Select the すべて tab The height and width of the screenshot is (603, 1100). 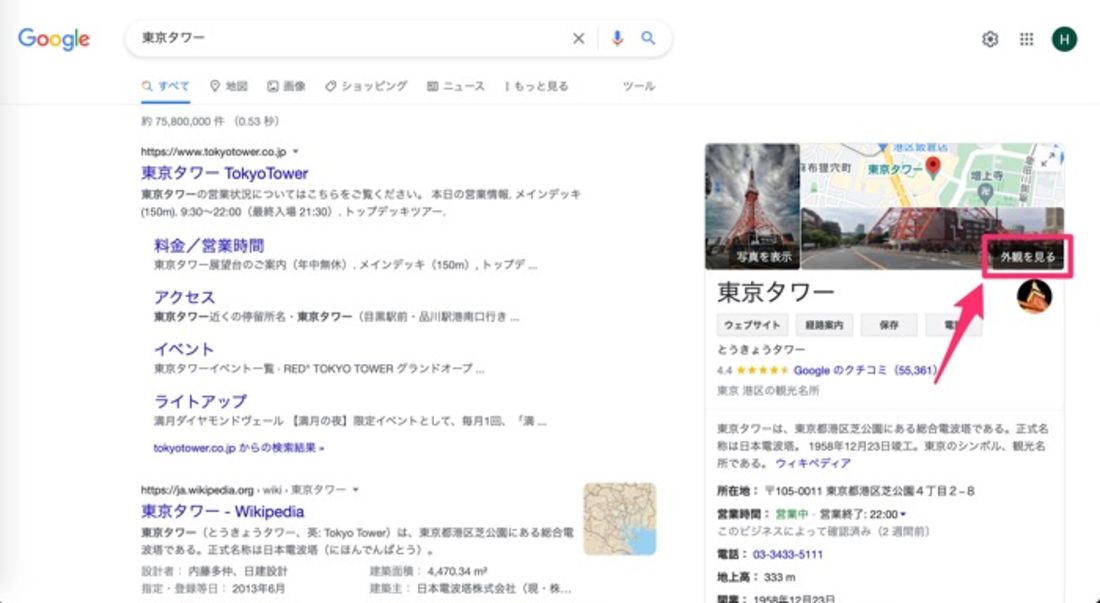click(x=166, y=86)
